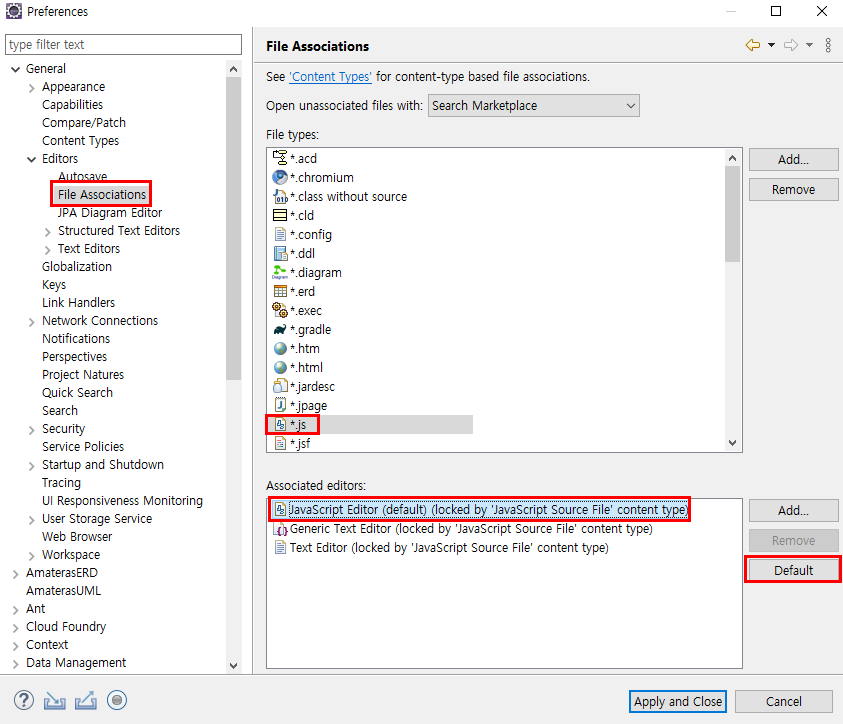843x724 pixels.
Task: Open the 'Content Types' link
Action: (x=330, y=76)
